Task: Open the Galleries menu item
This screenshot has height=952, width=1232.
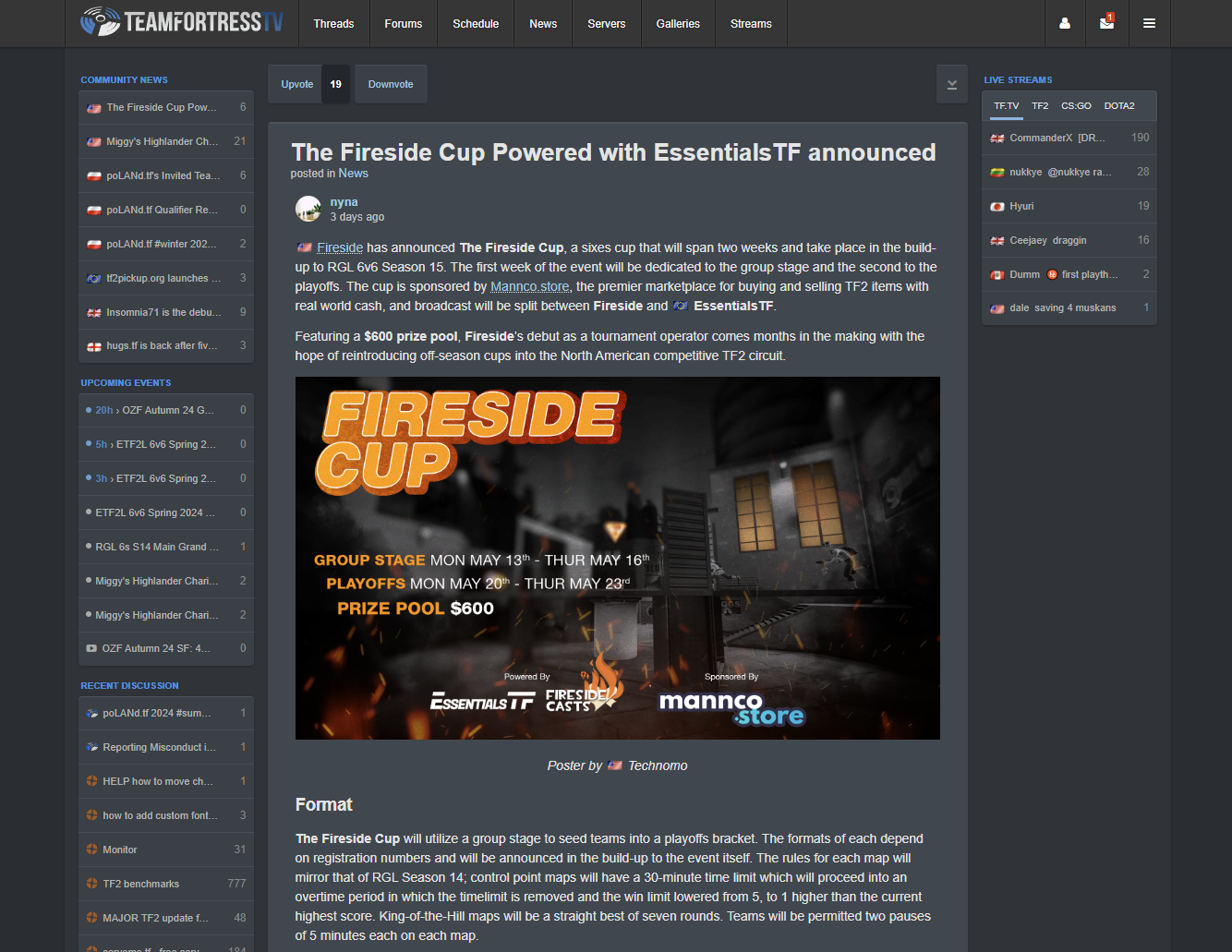Action: [678, 23]
